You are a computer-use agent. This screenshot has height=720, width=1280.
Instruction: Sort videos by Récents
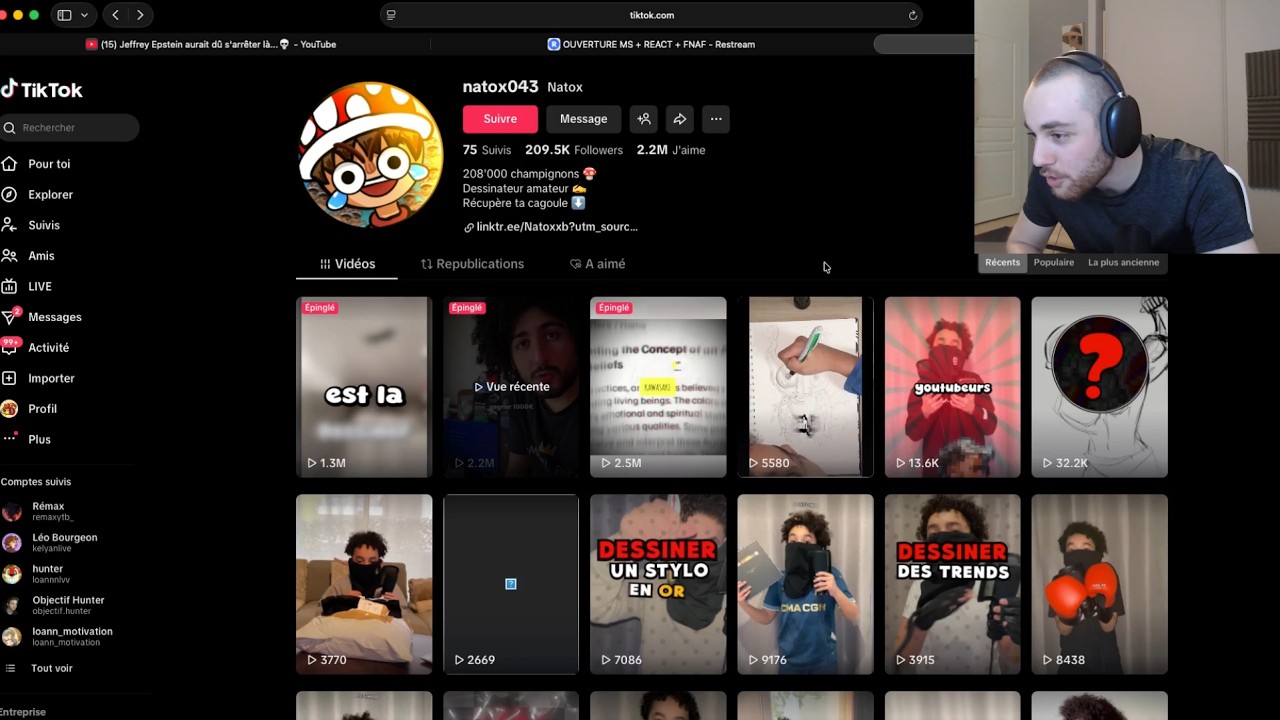[1002, 262]
